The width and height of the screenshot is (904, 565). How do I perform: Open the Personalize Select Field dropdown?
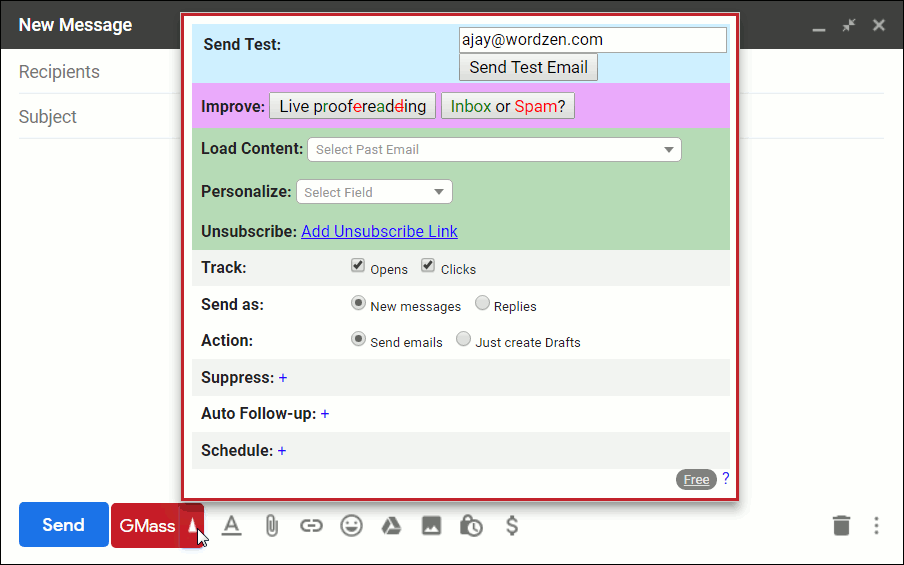[374, 192]
